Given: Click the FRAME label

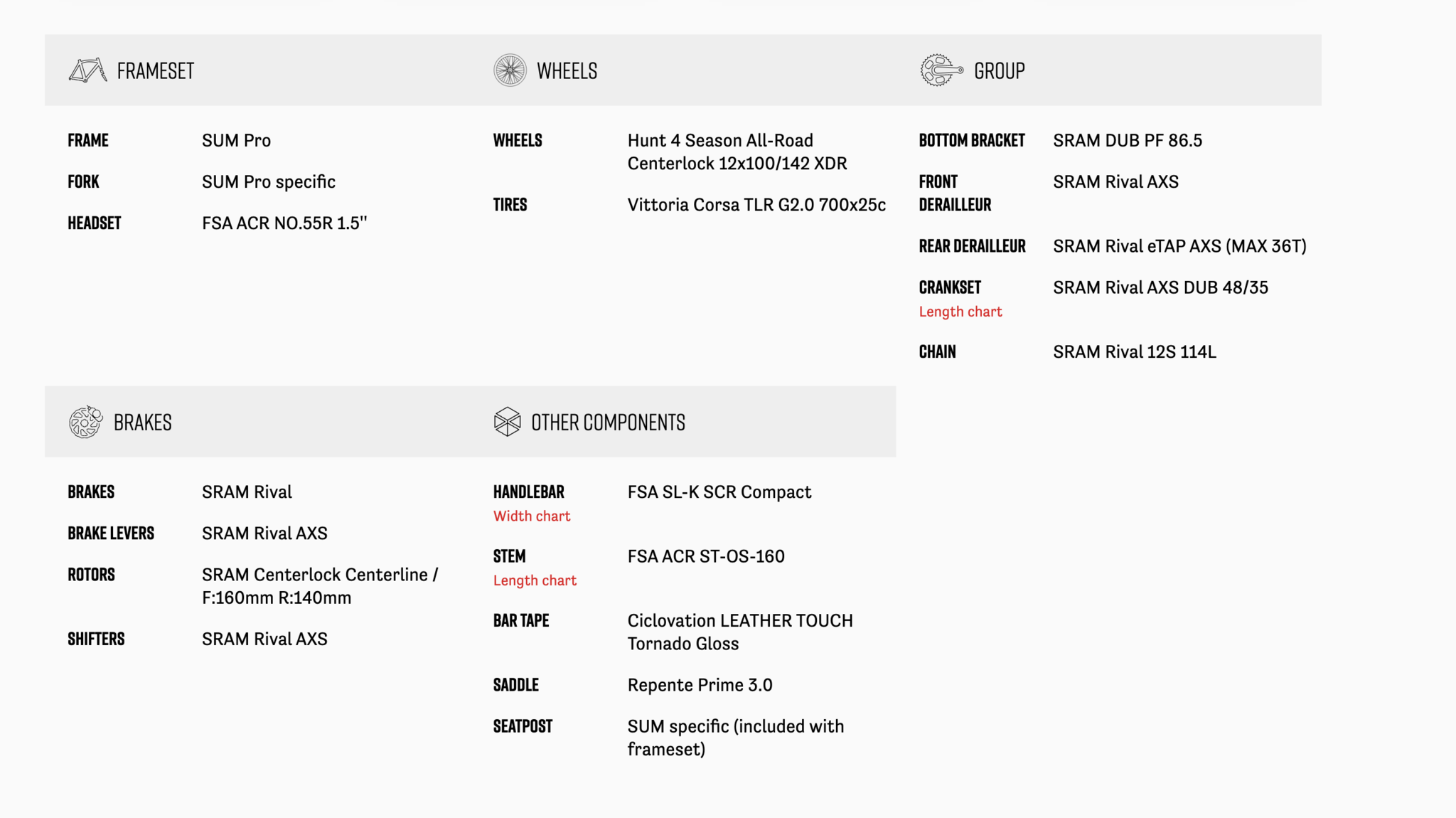Looking at the screenshot, I should pyautogui.click(x=88, y=140).
